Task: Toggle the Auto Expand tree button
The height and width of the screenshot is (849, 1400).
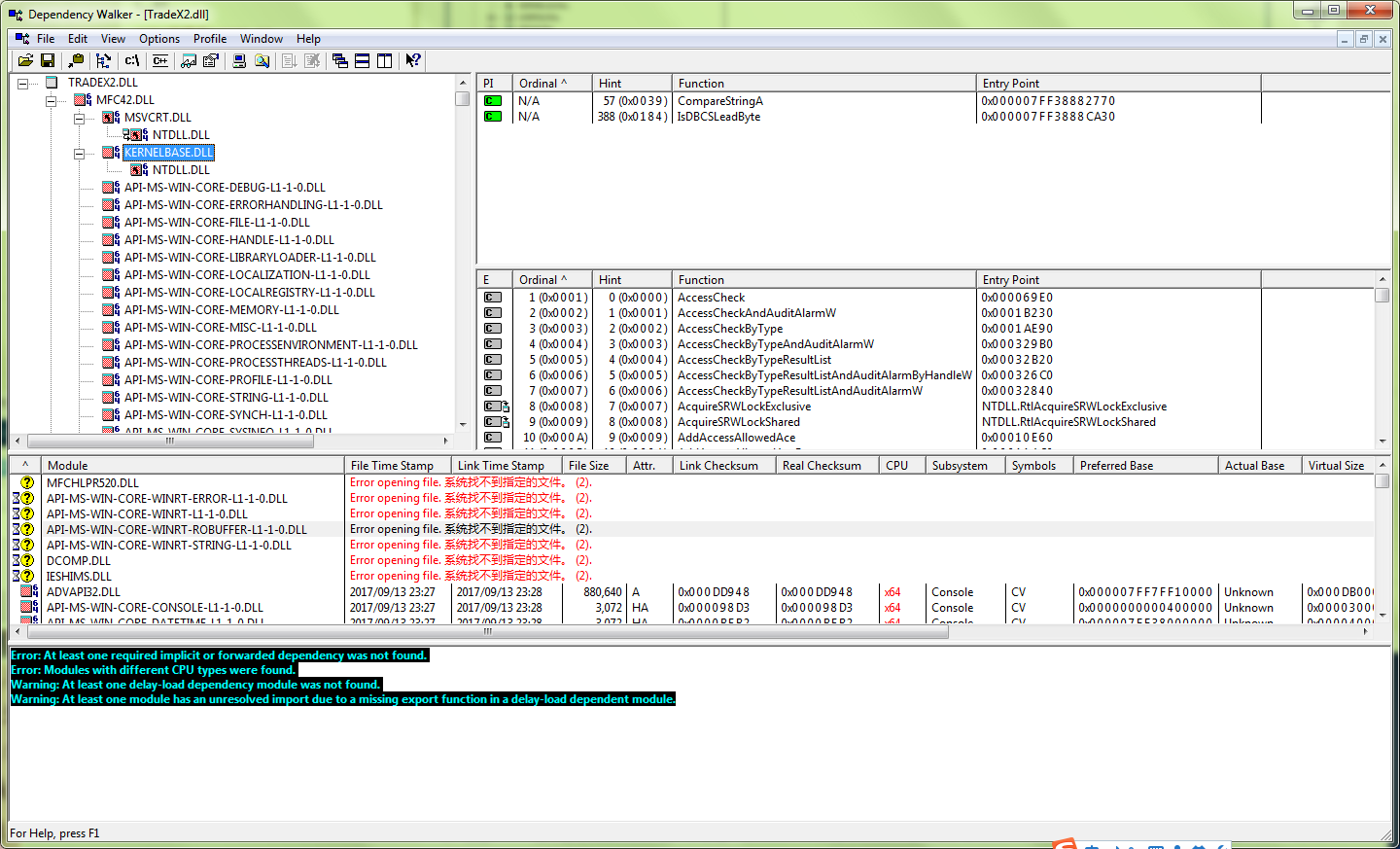Action: (x=103, y=60)
